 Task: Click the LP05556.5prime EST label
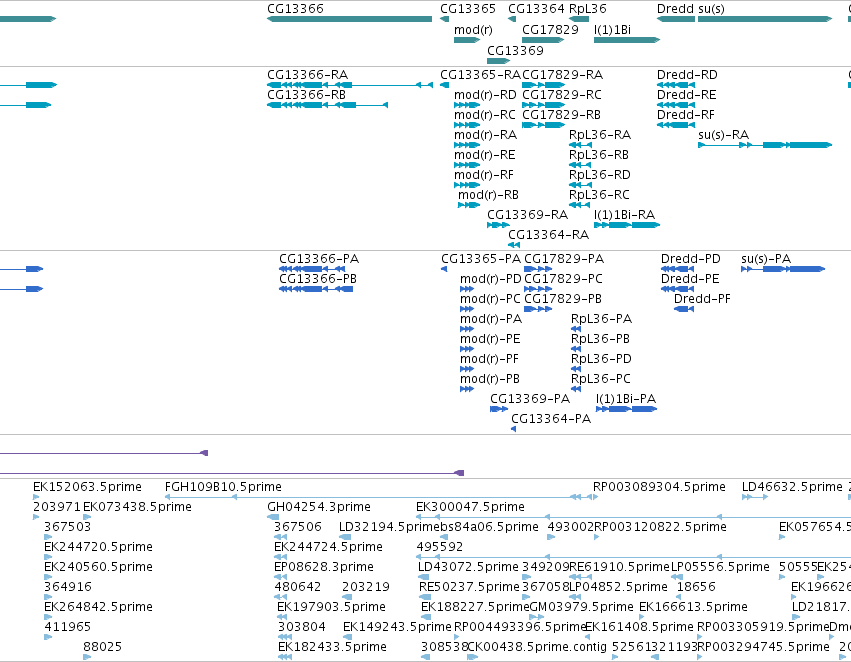(x=720, y=567)
